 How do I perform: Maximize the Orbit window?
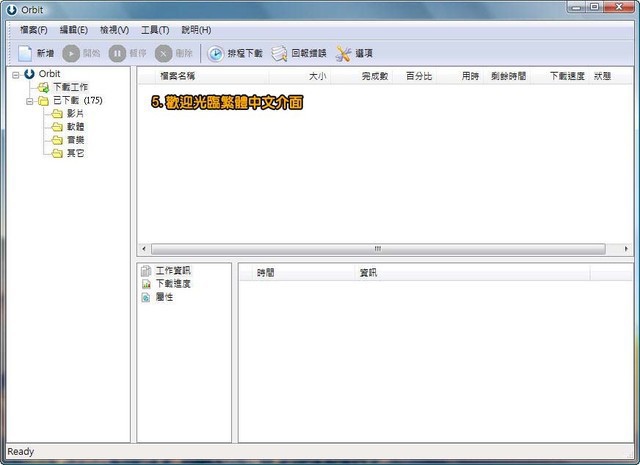pos(595,7)
